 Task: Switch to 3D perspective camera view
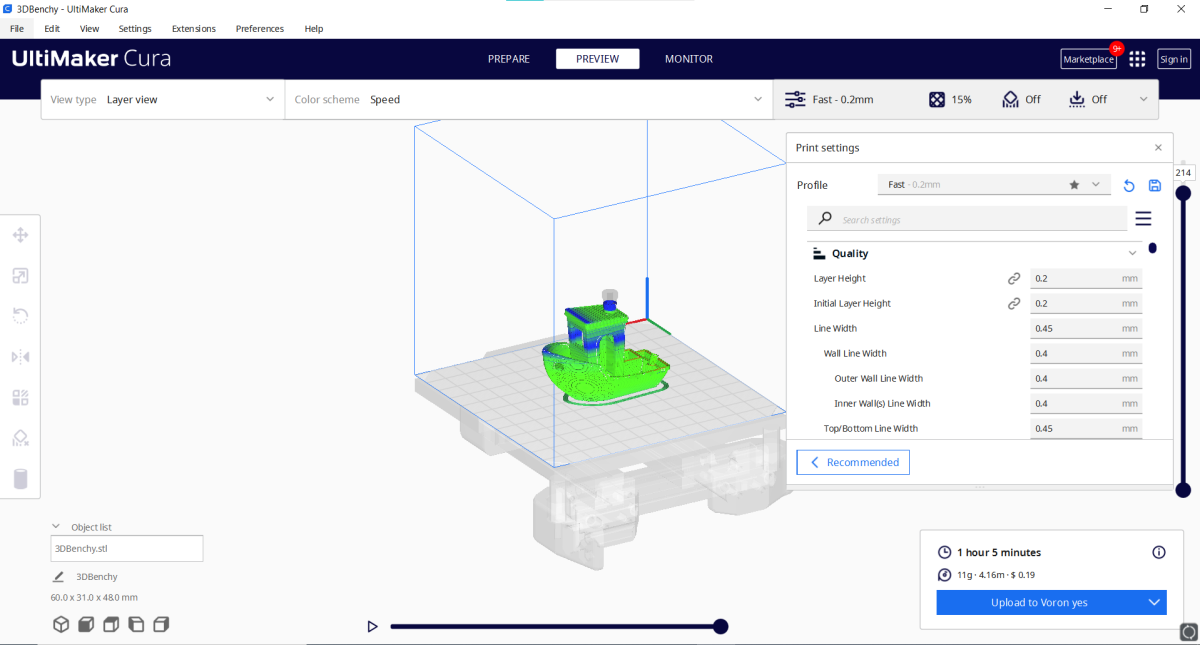coord(61,624)
